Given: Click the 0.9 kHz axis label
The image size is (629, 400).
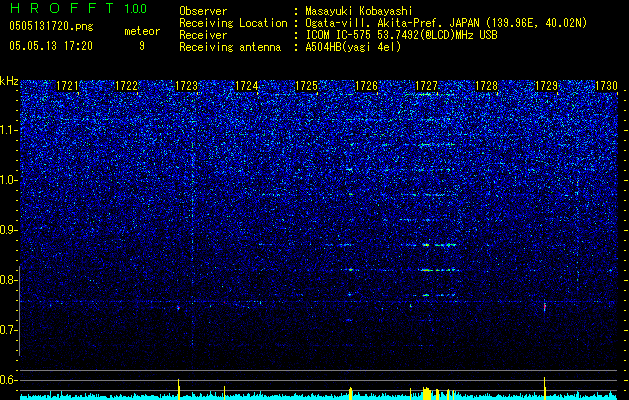Looking at the screenshot, I should pyautogui.click(x=9, y=230).
